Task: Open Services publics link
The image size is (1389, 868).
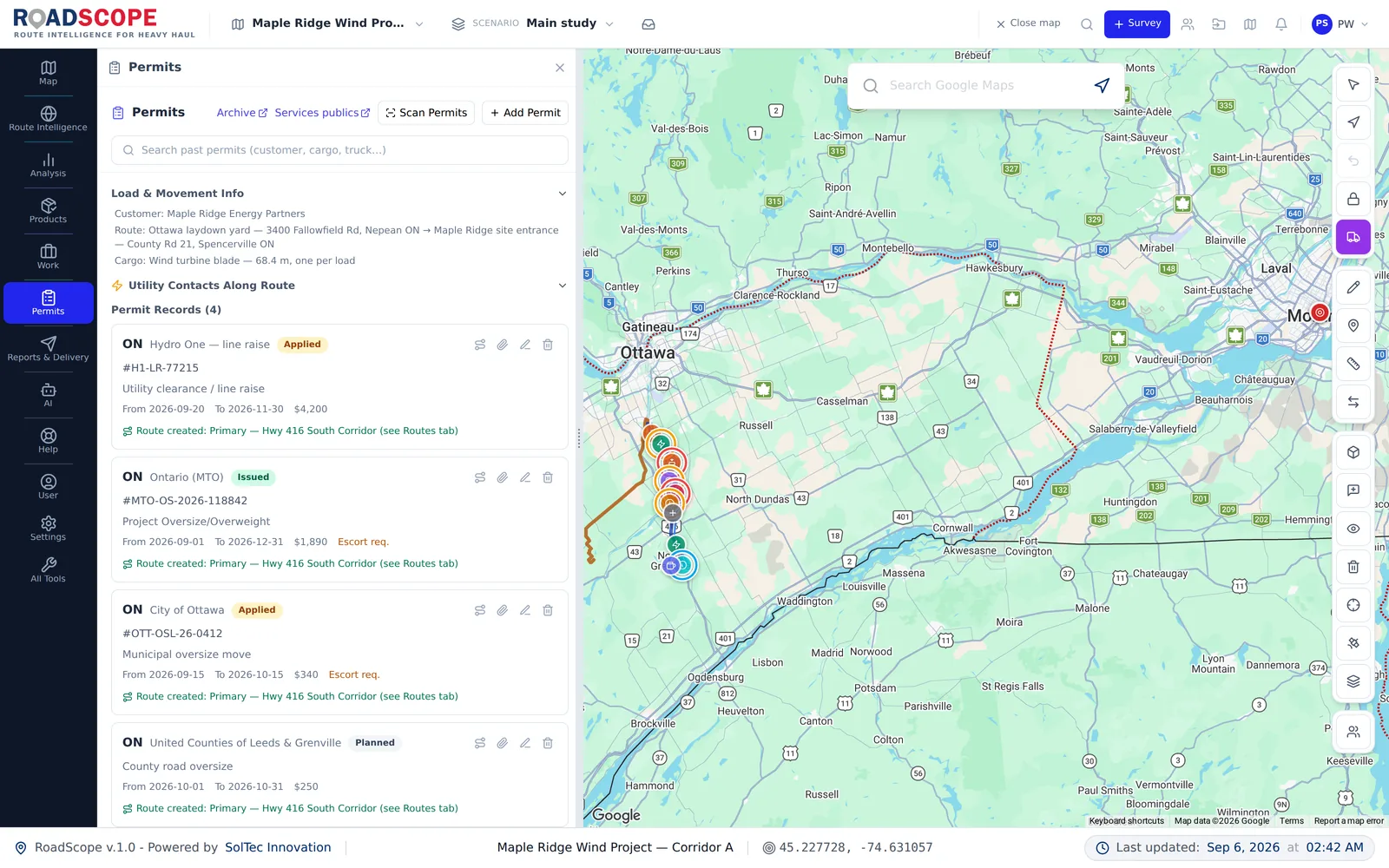Action: pyautogui.click(x=322, y=113)
